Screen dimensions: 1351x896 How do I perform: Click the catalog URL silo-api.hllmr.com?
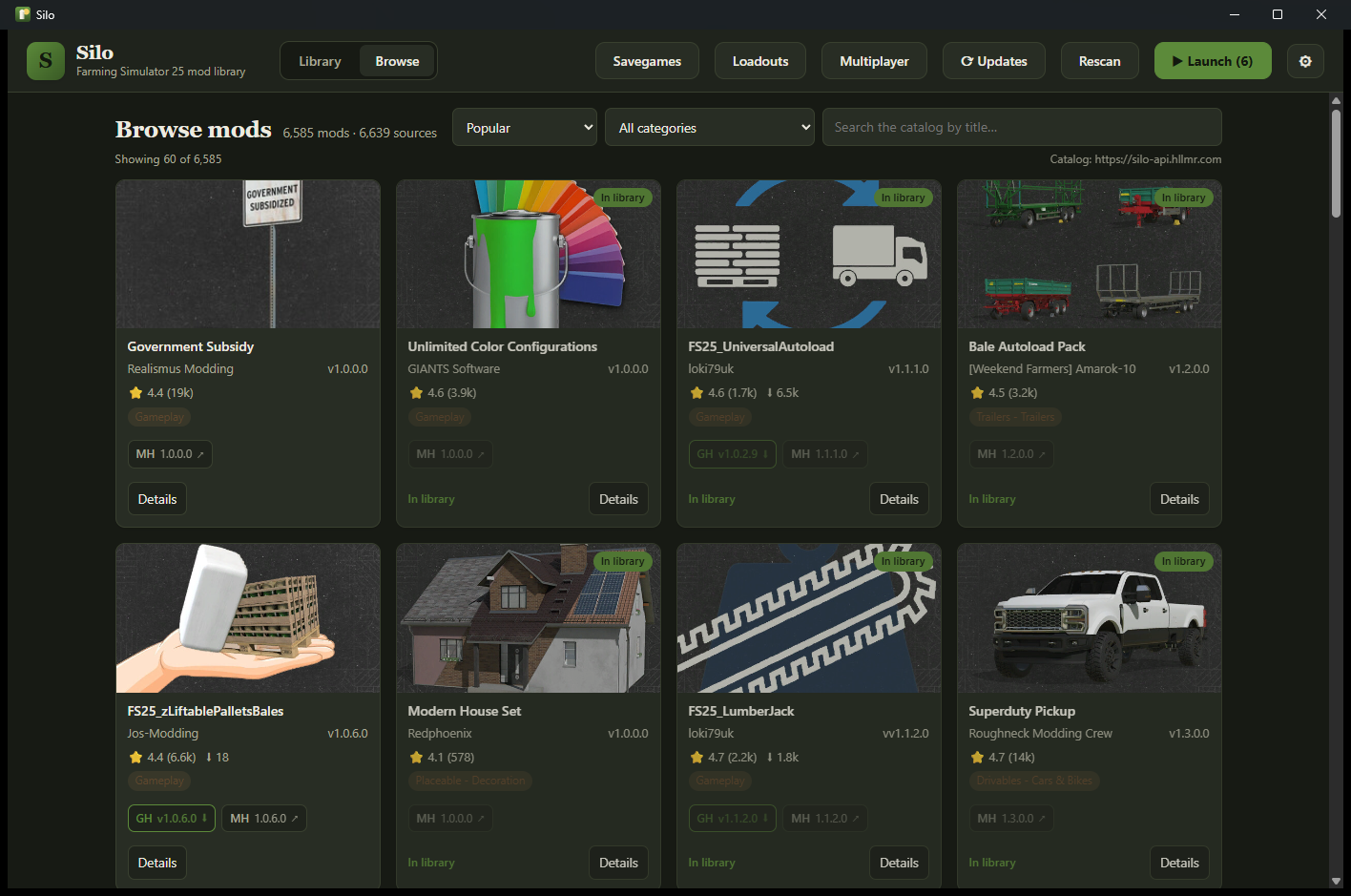pos(1158,159)
